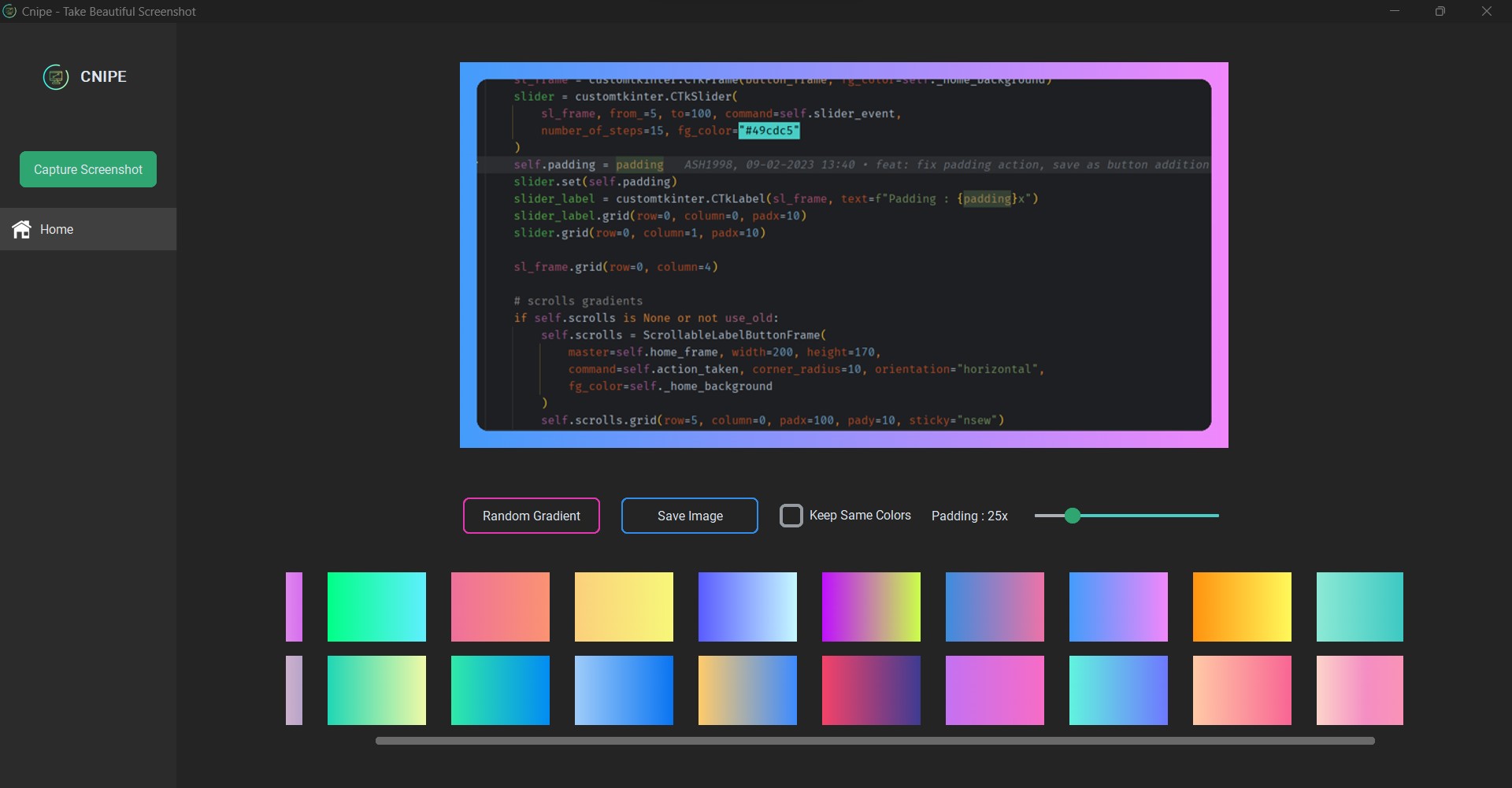The width and height of the screenshot is (1512, 788).
Task: Select Home from the sidebar menu
Action: [57, 229]
